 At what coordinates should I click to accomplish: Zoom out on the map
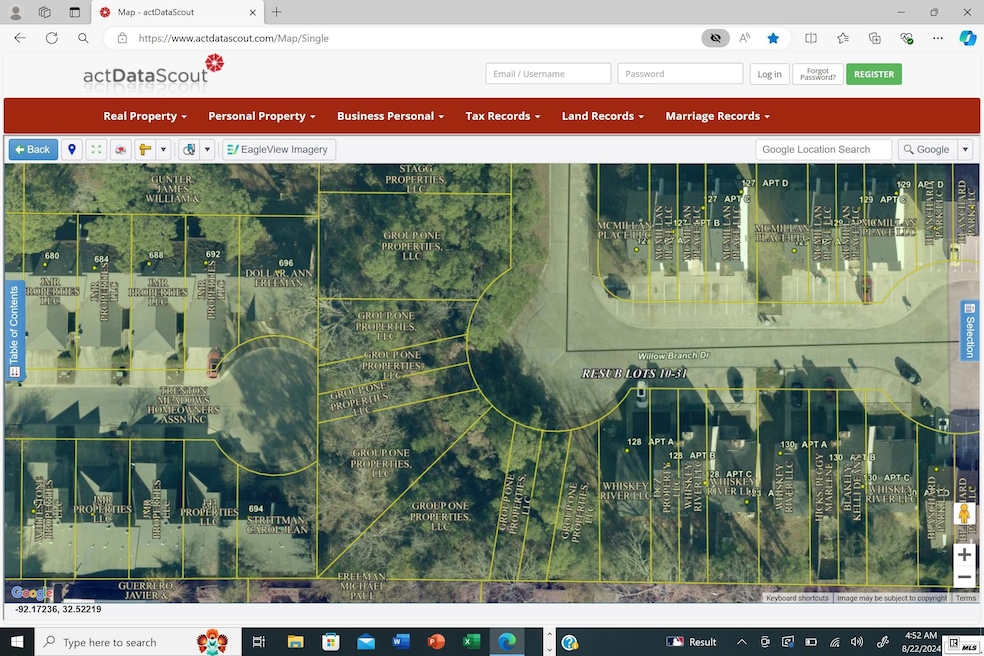tap(964, 577)
